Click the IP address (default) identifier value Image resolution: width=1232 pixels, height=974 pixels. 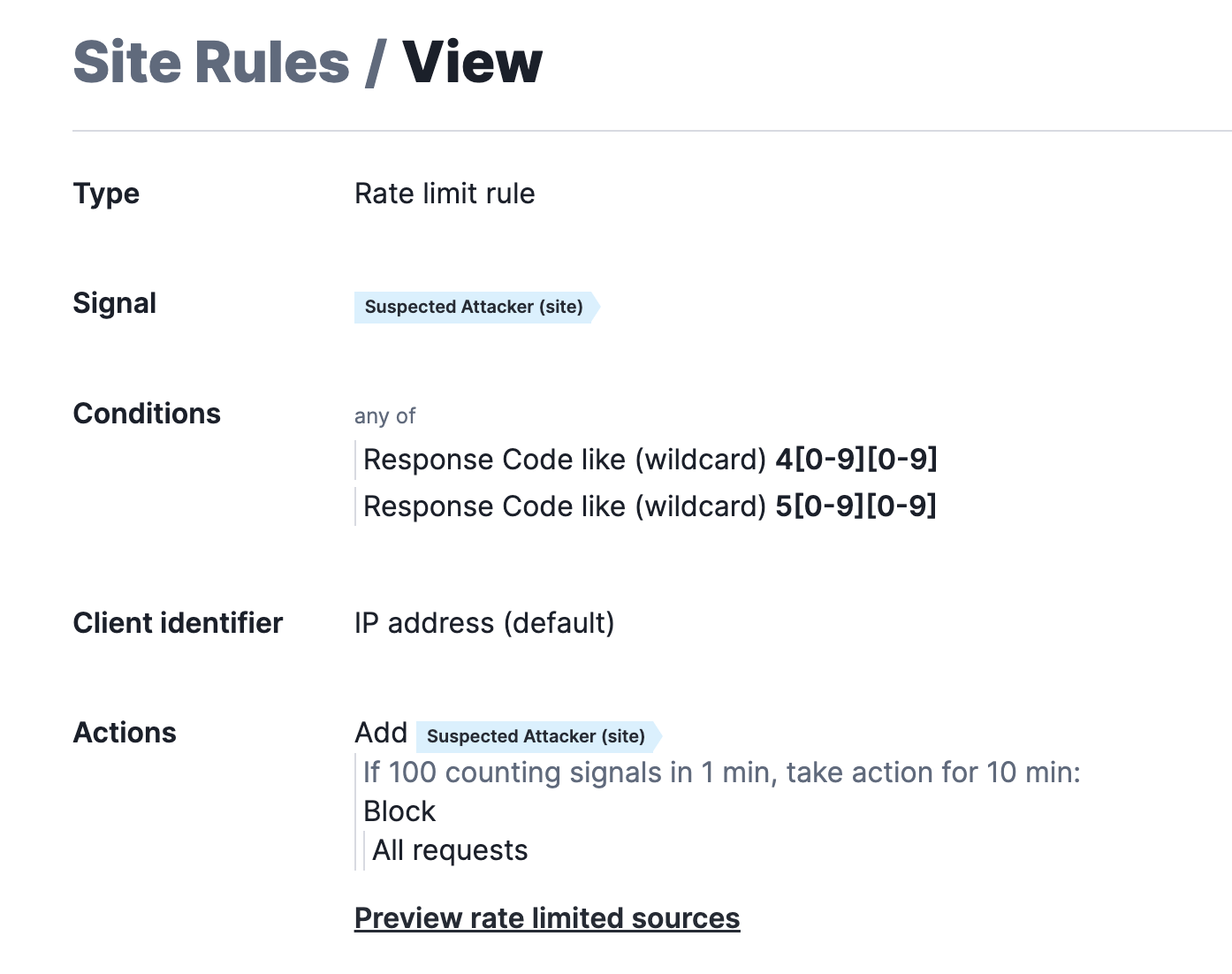[484, 622]
